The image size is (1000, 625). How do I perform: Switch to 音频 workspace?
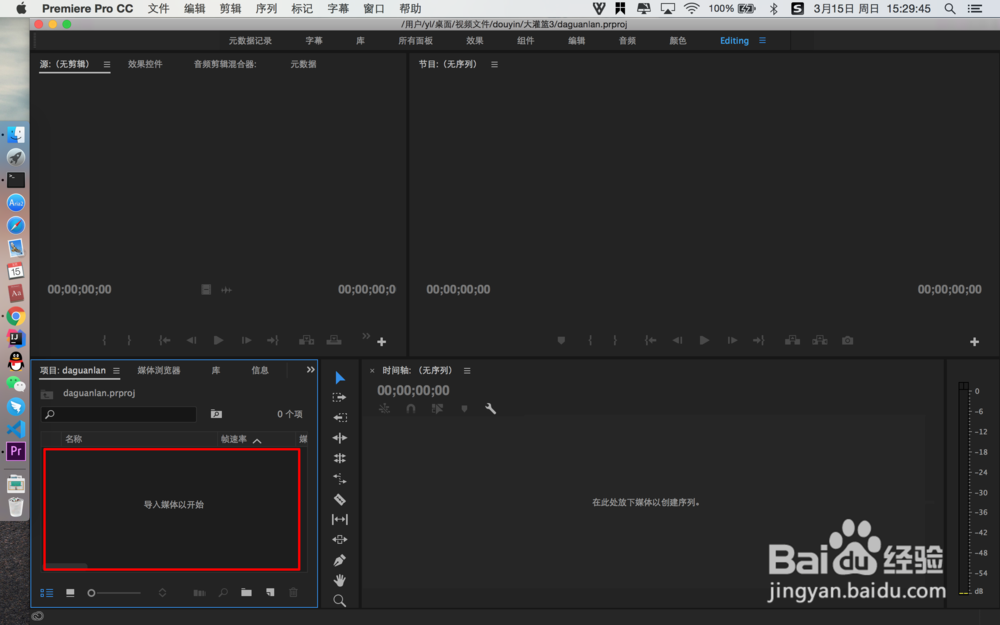(x=628, y=40)
